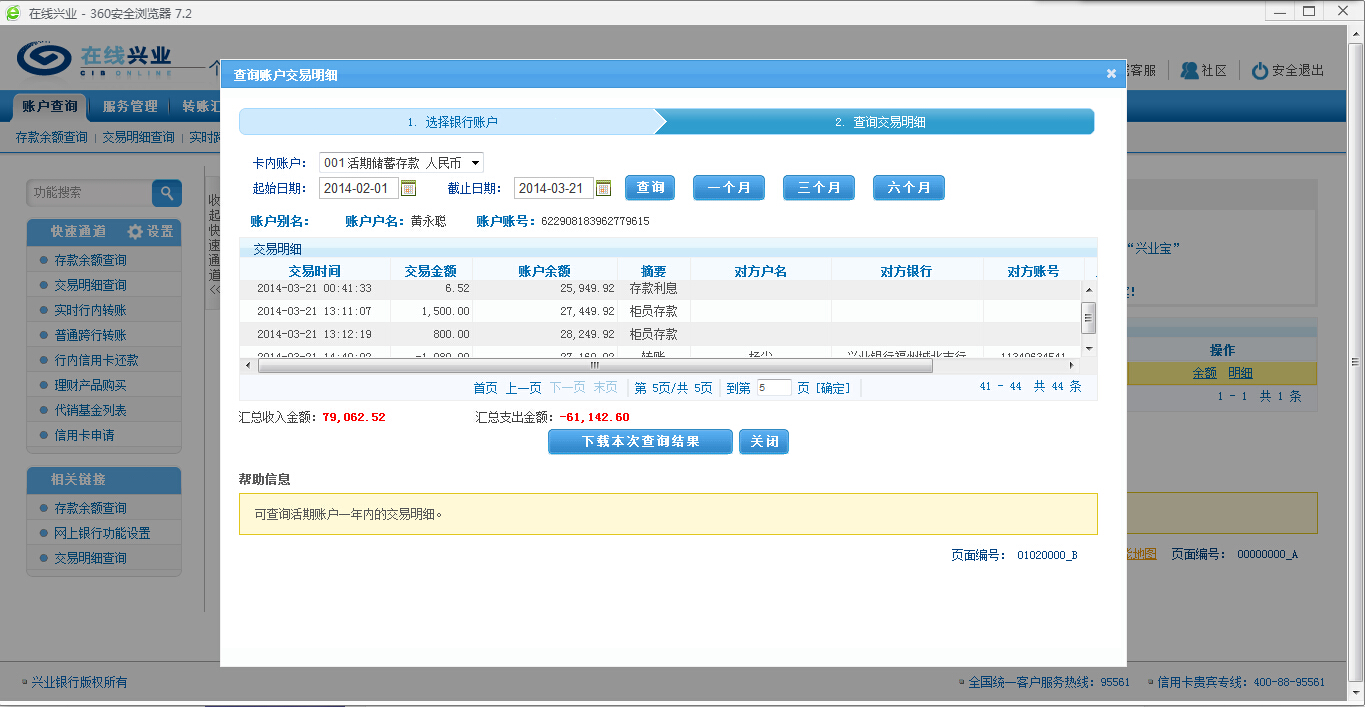Click the 查询 query button
This screenshot has height=707, width=1365.
click(650, 188)
